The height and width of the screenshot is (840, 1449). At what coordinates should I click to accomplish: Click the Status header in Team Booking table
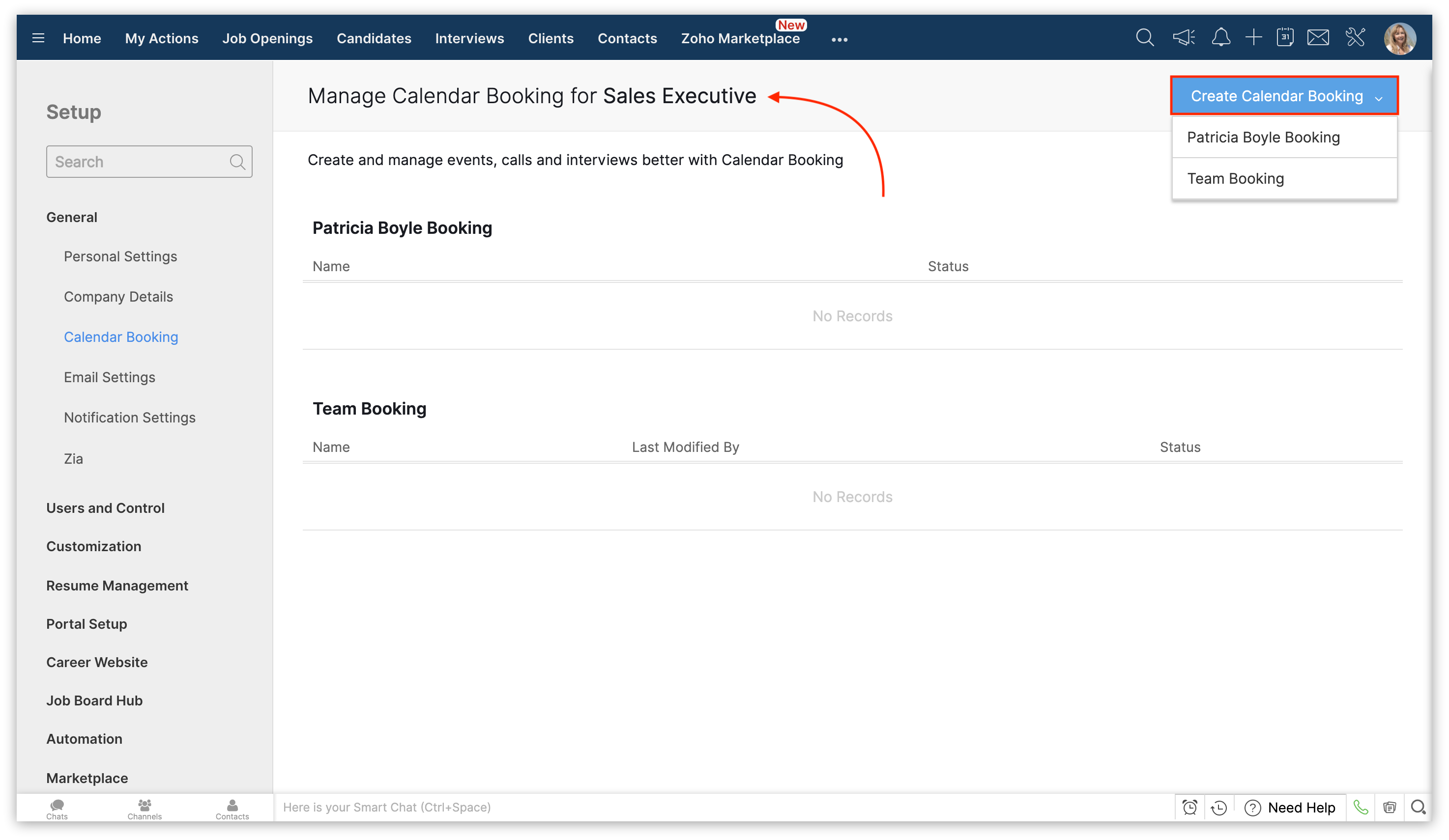click(x=1180, y=447)
